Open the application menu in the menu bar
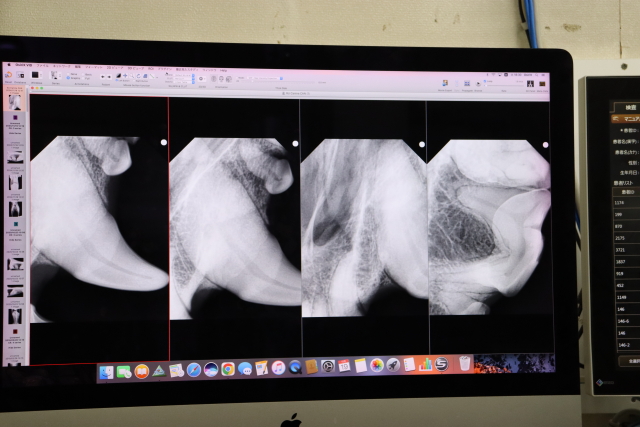Screen dimensions: 640x427 [x=20, y=62]
